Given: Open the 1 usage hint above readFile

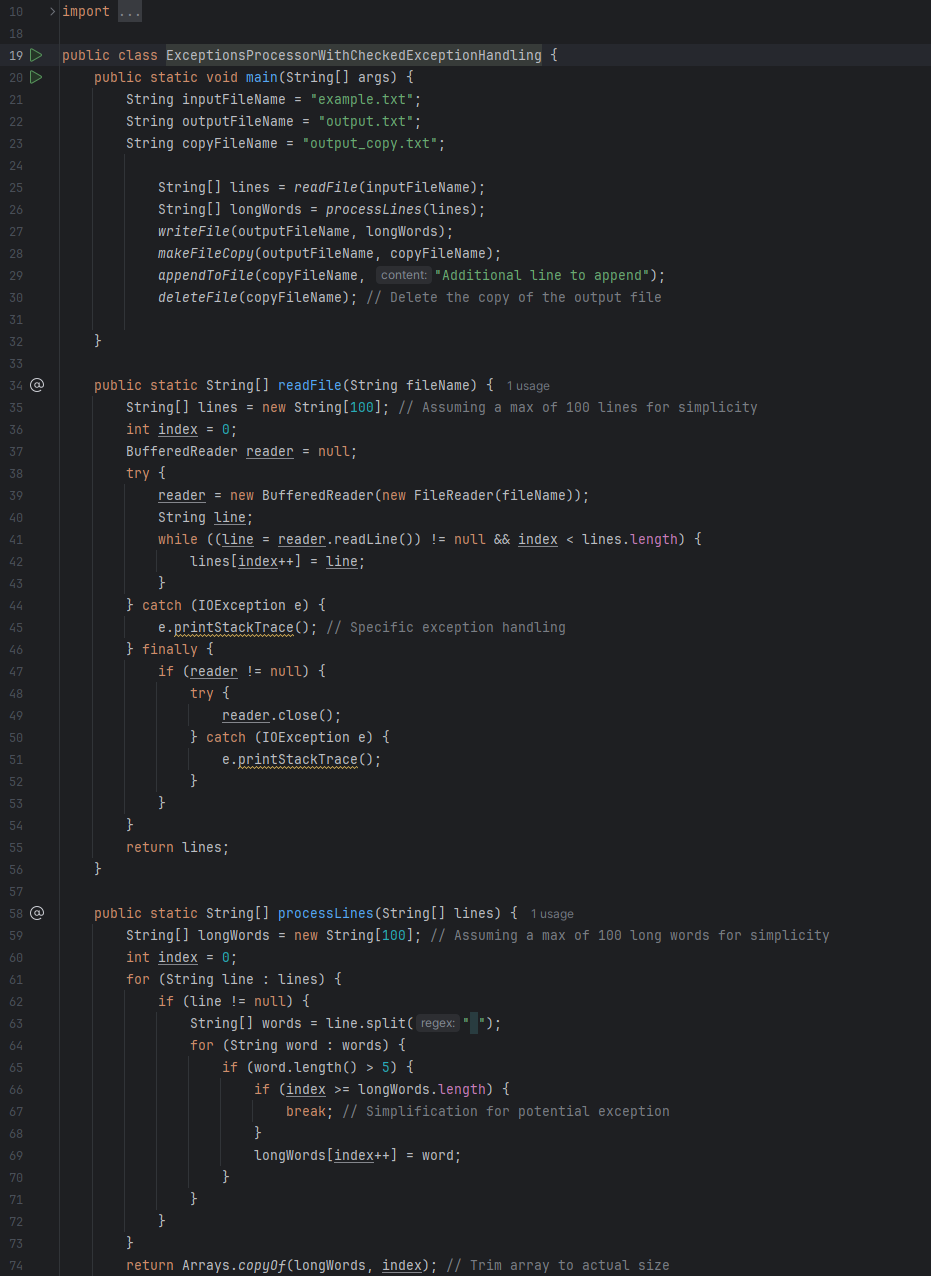Looking at the screenshot, I should [x=528, y=385].
